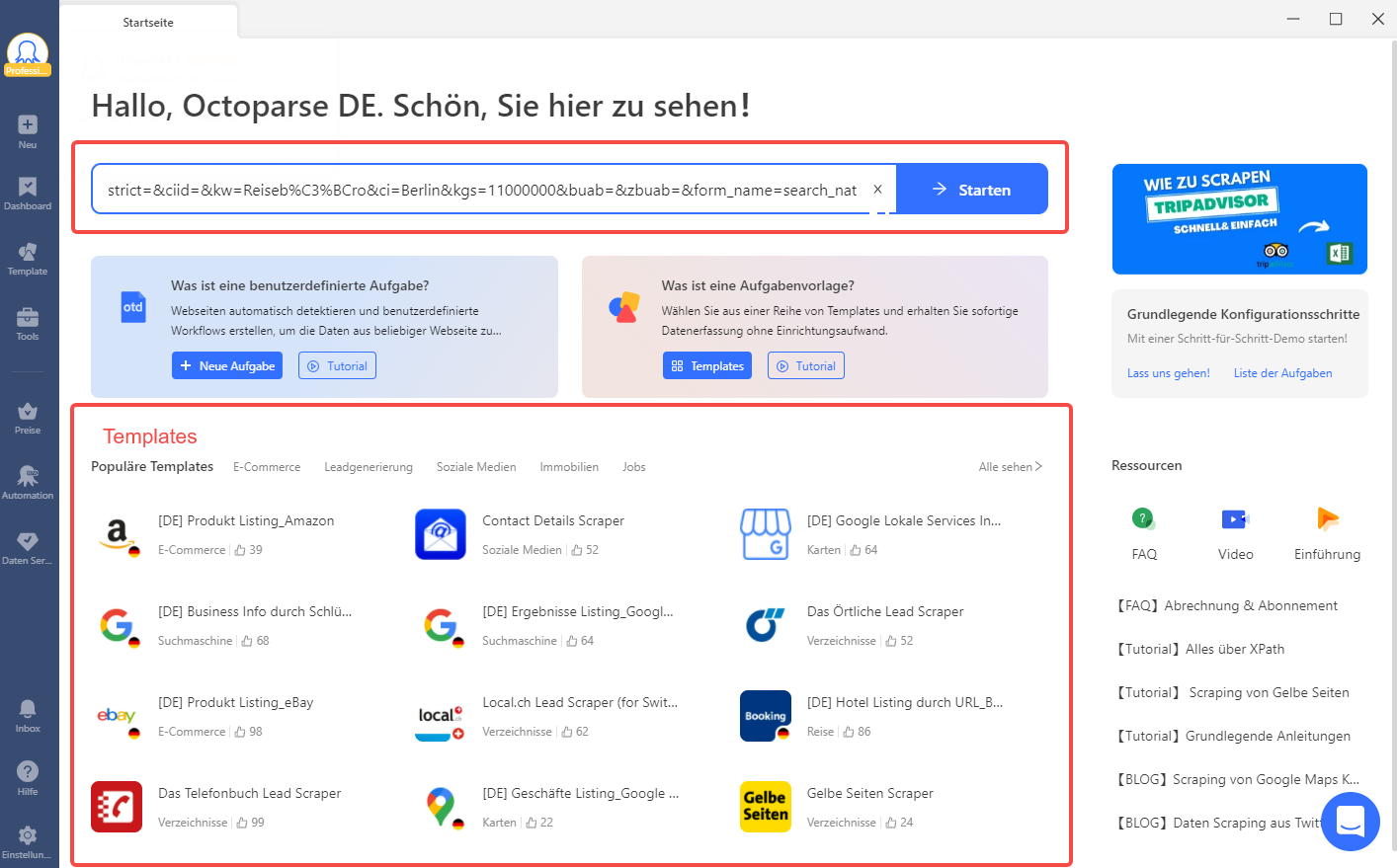The width and height of the screenshot is (1397, 868).
Task: Open the Gelbe Seiten Scraper icon
Action: tap(766, 807)
